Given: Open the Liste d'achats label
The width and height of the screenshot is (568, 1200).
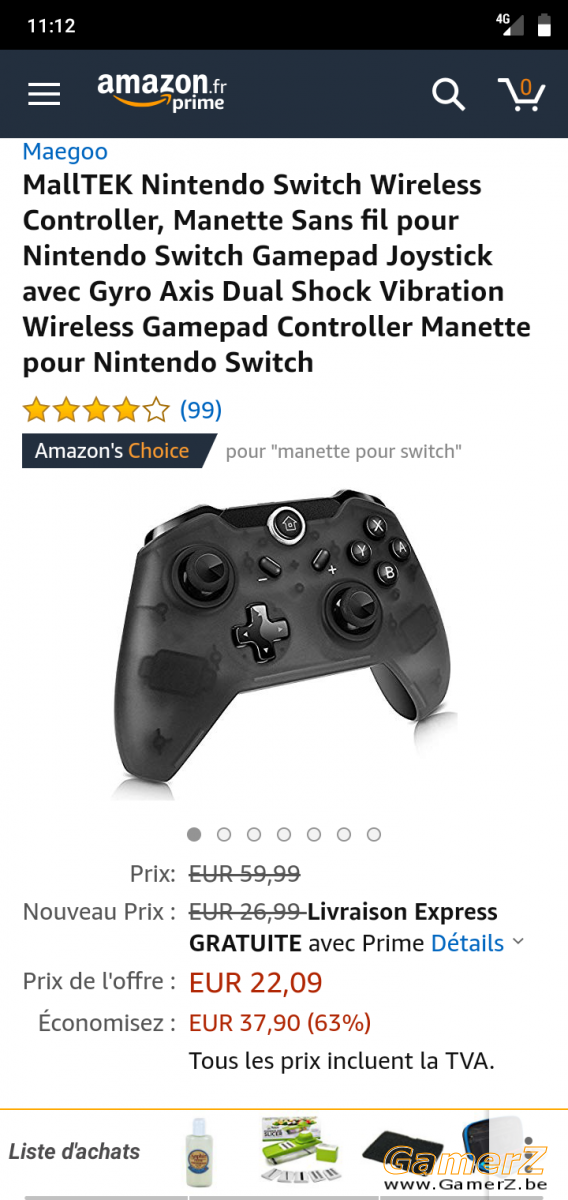Looking at the screenshot, I should point(74,1151).
